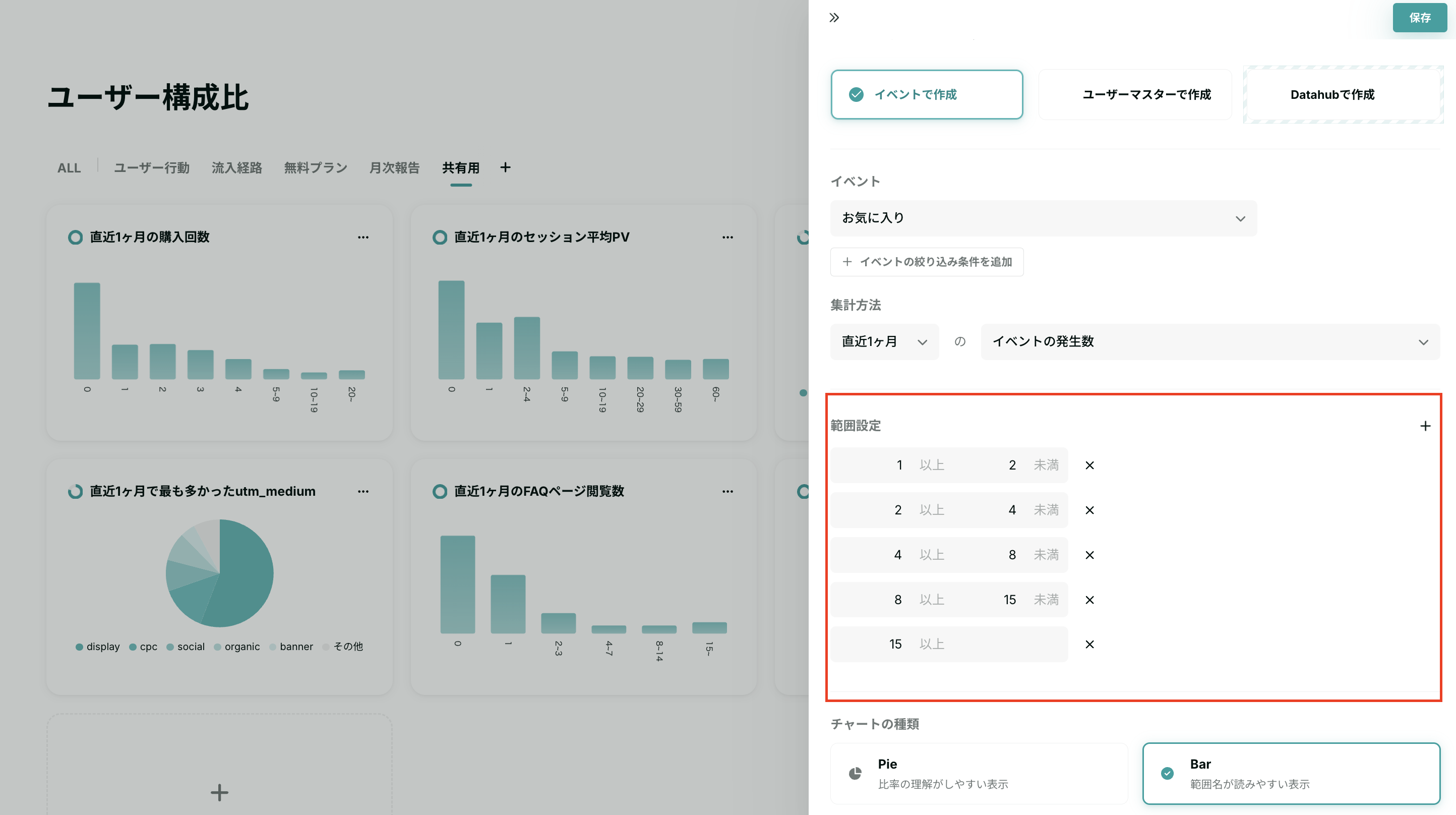This screenshot has width=1456, height=815.
Task: Click the utm_medium pie chart
Action: tap(219, 573)
